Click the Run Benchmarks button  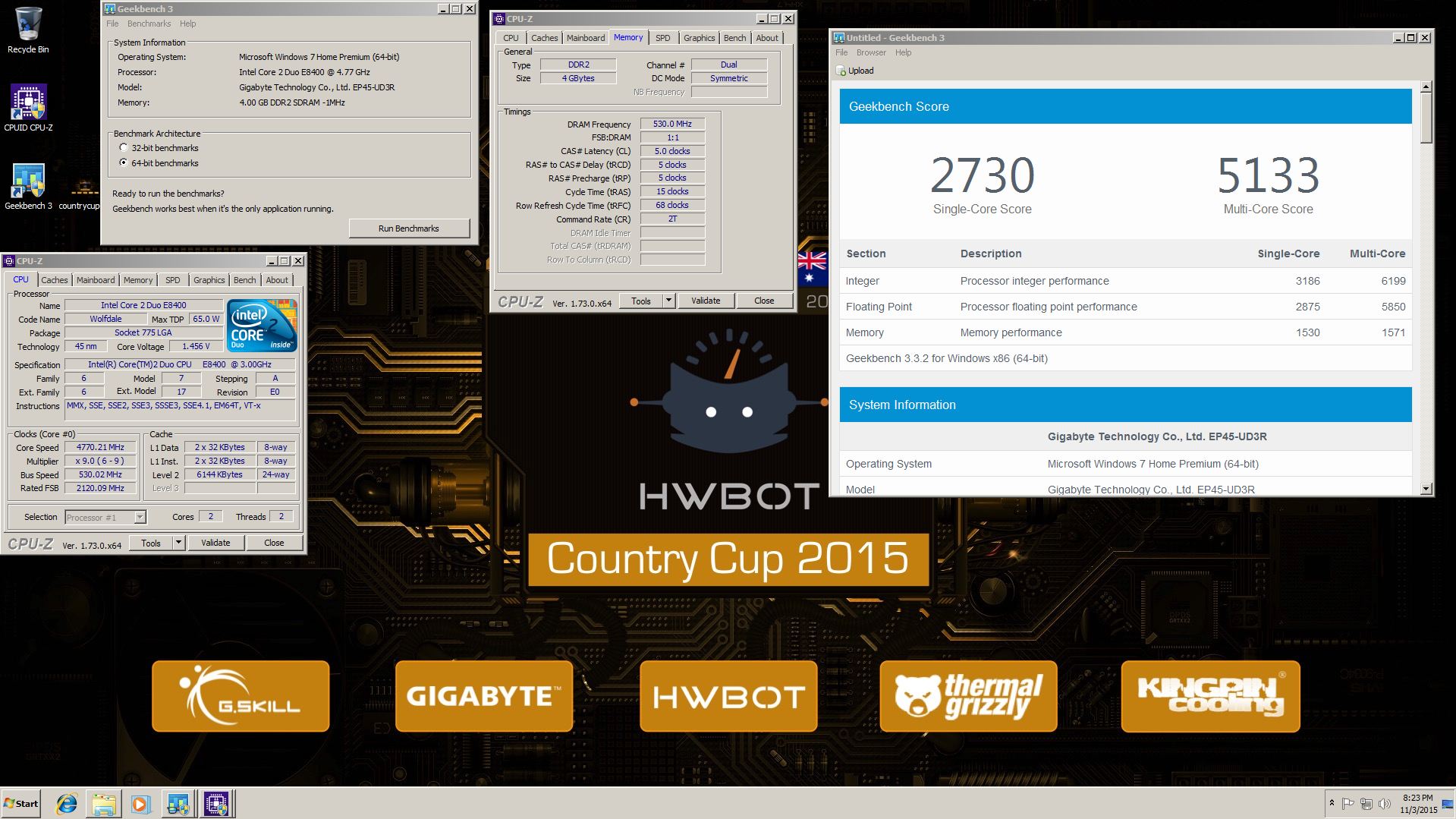[409, 228]
